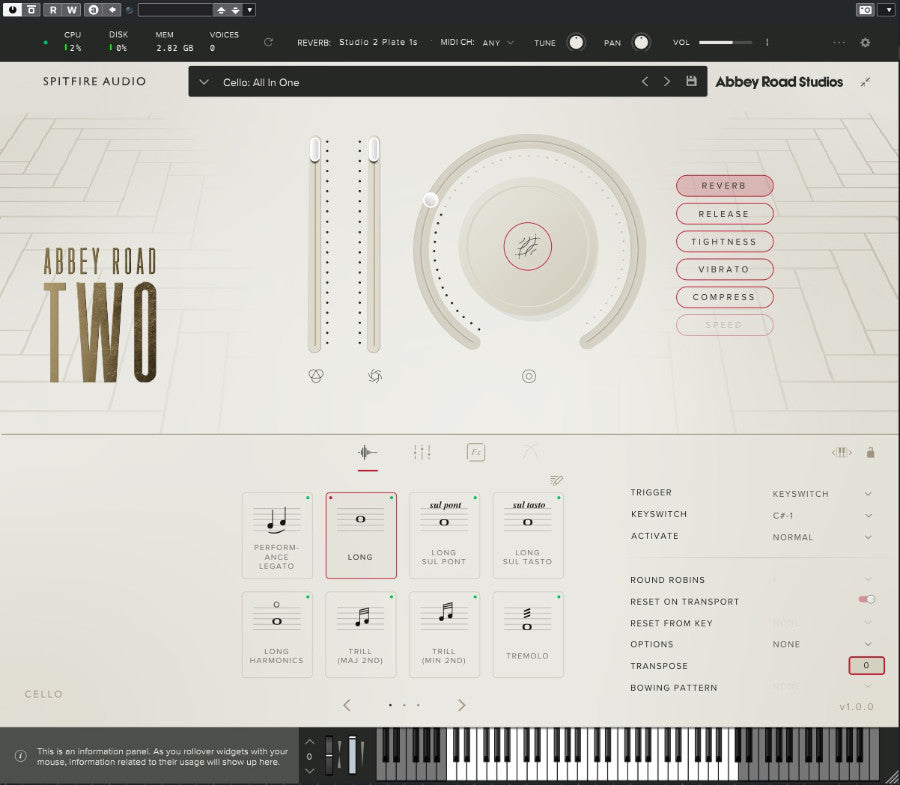Switch to the mixer faders tab
This screenshot has width=900, height=785.
point(422,452)
